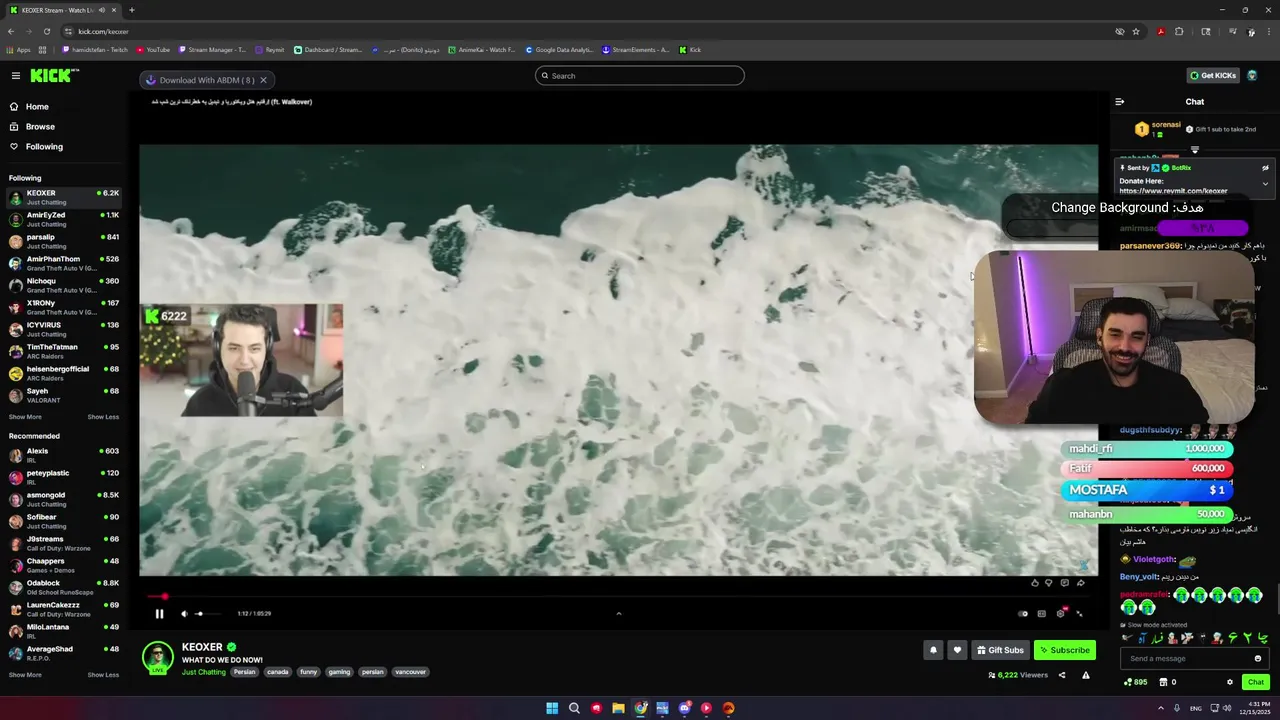This screenshot has width=1280, height=720.
Task: Close the Download With ABDM bar
Action: pyautogui.click(x=263, y=80)
